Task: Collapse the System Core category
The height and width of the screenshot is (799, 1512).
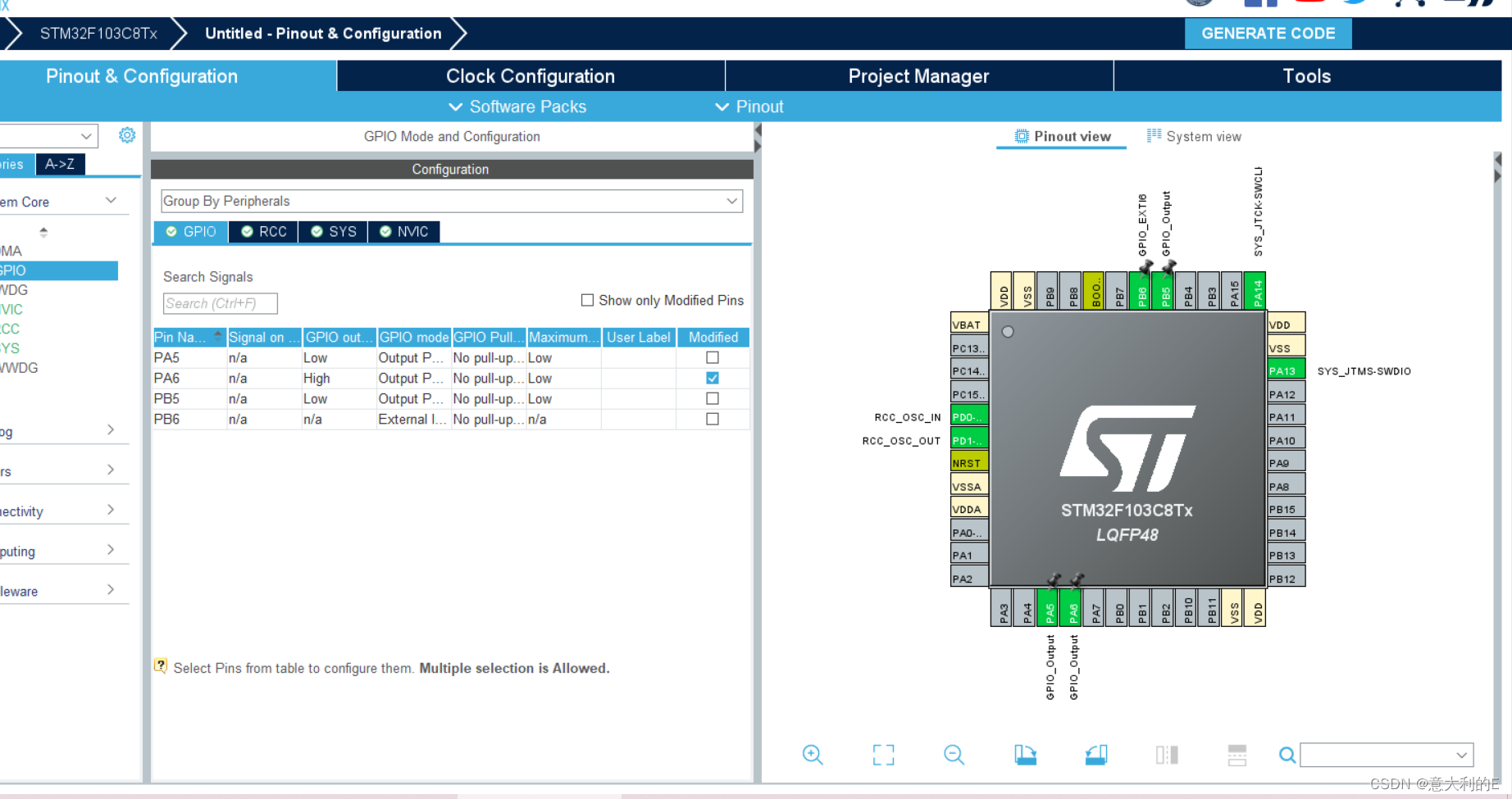Action: pyautogui.click(x=111, y=201)
